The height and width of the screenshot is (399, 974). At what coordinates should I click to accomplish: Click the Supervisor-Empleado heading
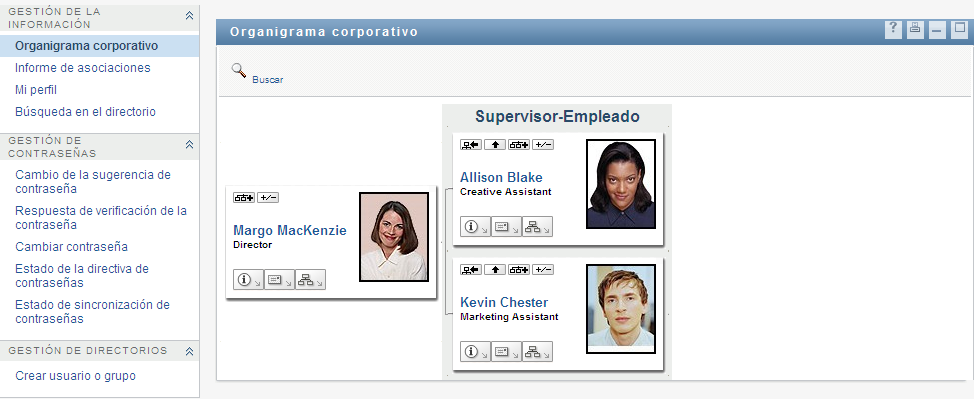point(557,116)
